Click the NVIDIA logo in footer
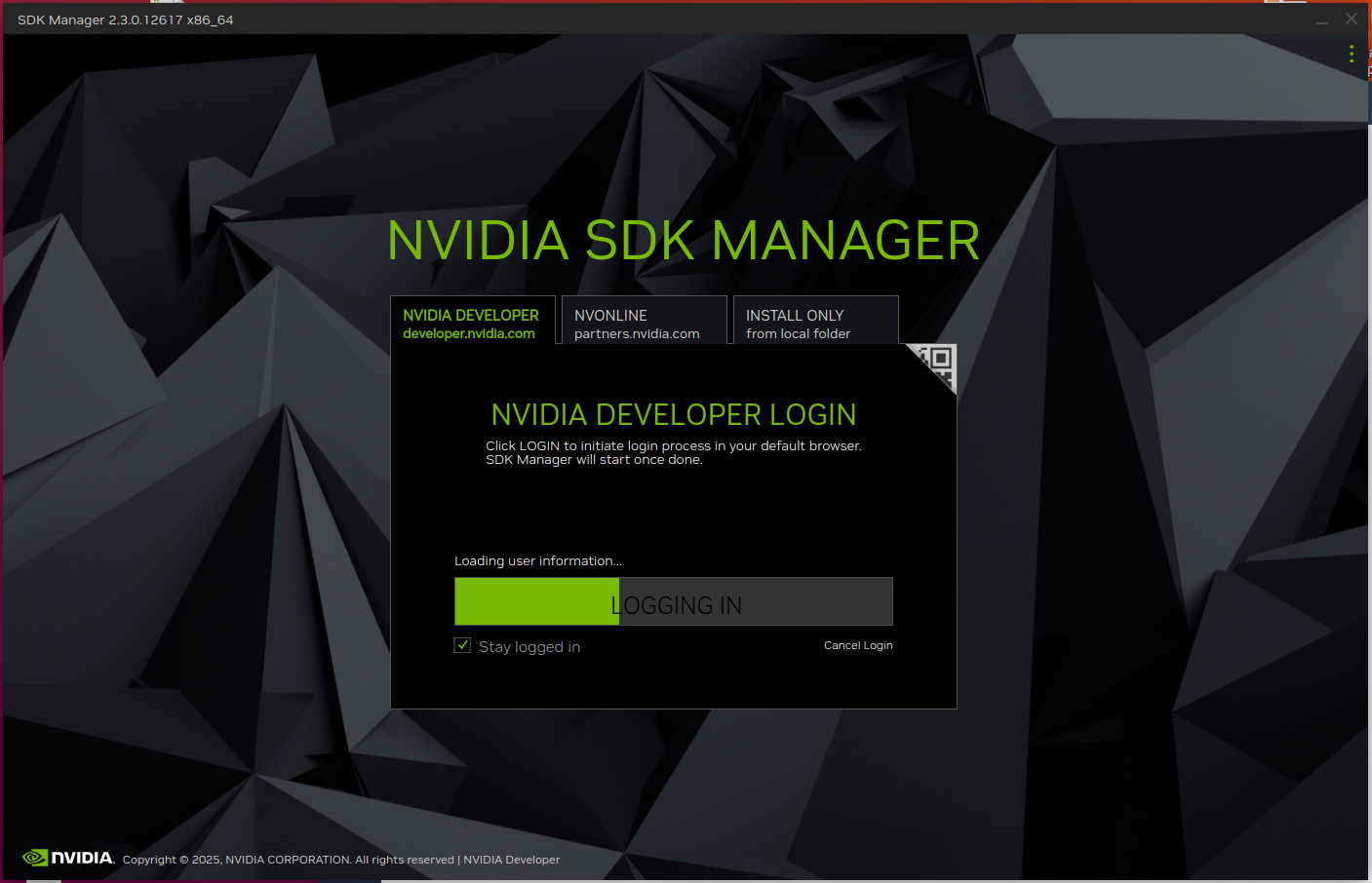The height and width of the screenshot is (883, 1372). (68, 858)
